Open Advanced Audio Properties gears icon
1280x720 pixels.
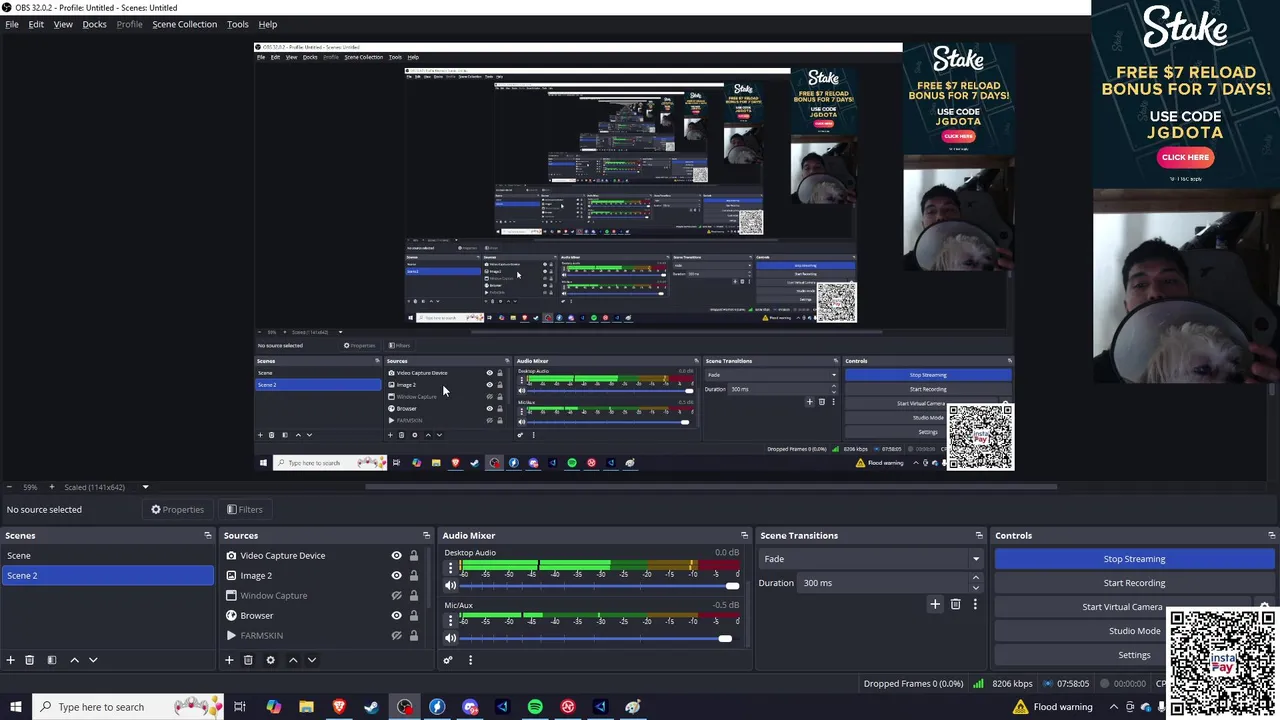coord(448,660)
